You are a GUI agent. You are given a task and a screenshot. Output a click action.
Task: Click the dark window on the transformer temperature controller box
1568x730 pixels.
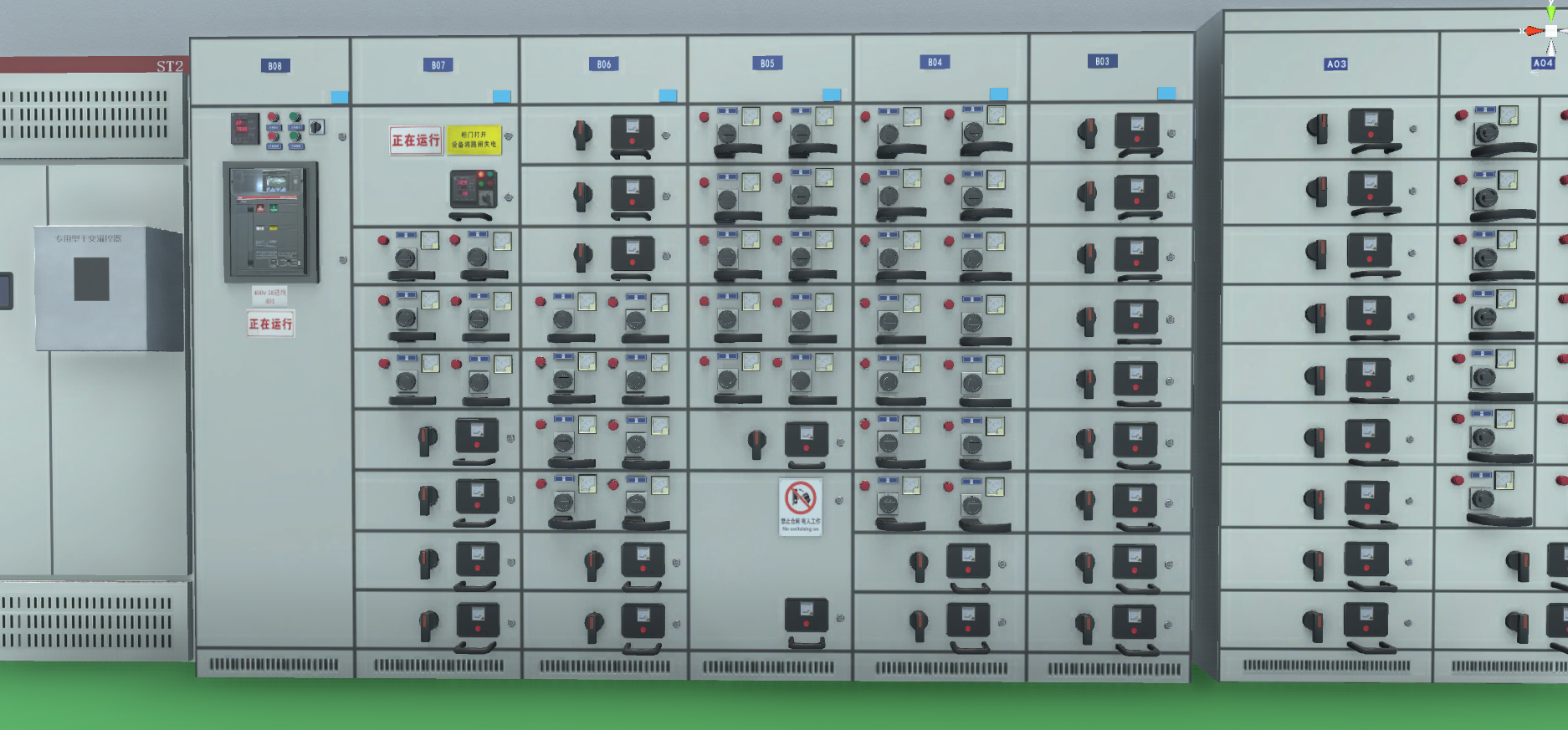(x=91, y=278)
